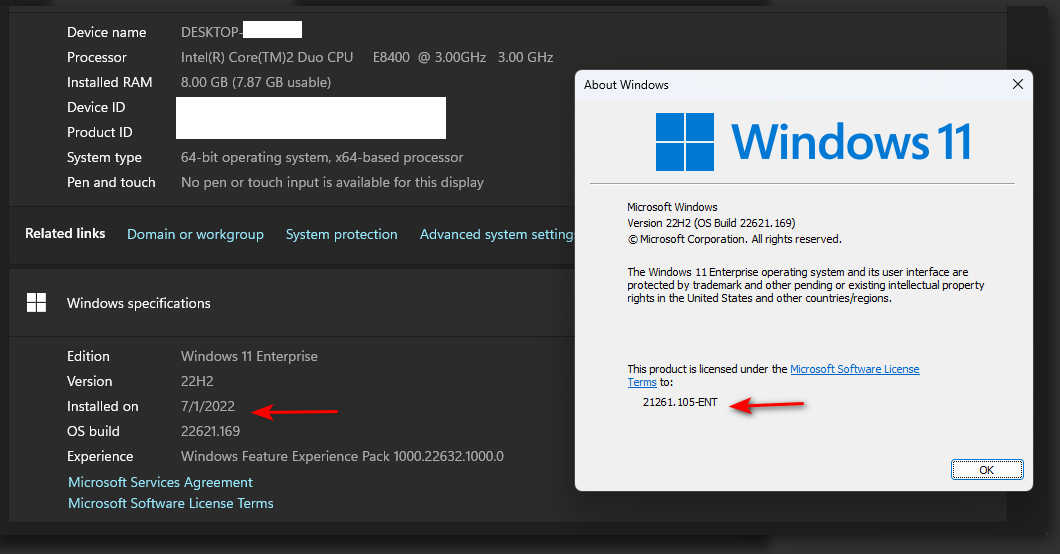Click OK in About Windows dialog
This screenshot has width=1060, height=554.
[987, 470]
